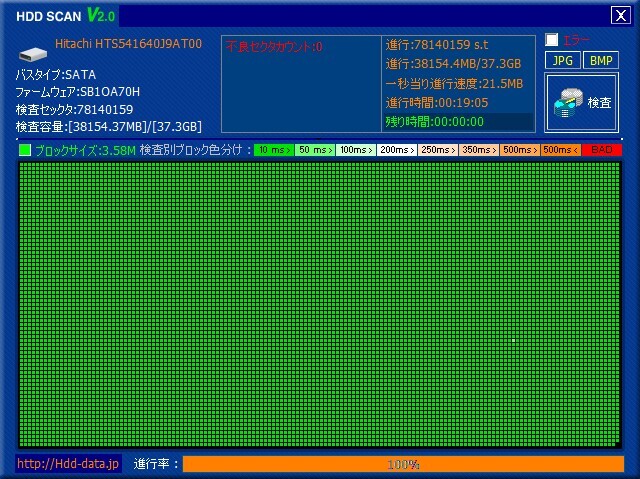The width and height of the screenshot is (640, 479).
Task: Click the 10 ms green legend swatch
Action: click(274, 150)
